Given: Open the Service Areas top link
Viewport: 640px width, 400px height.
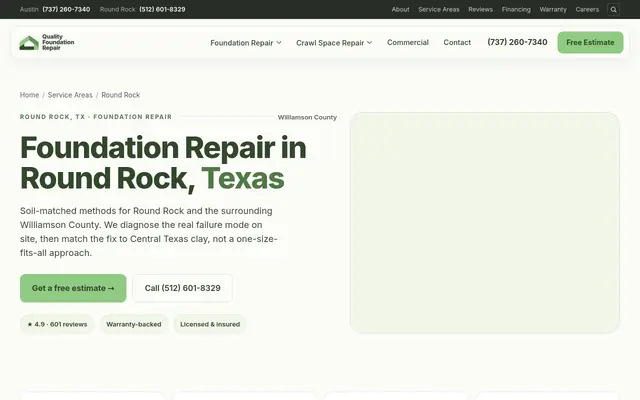Looking at the screenshot, I should tap(439, 9).
